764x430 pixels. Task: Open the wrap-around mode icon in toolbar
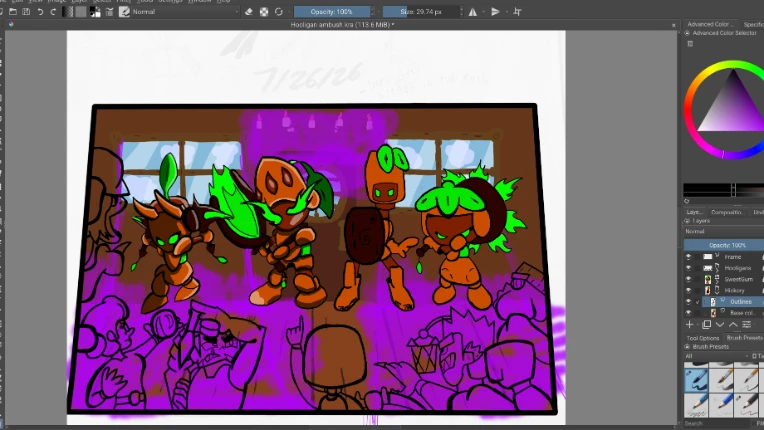[x=517, y=12]
